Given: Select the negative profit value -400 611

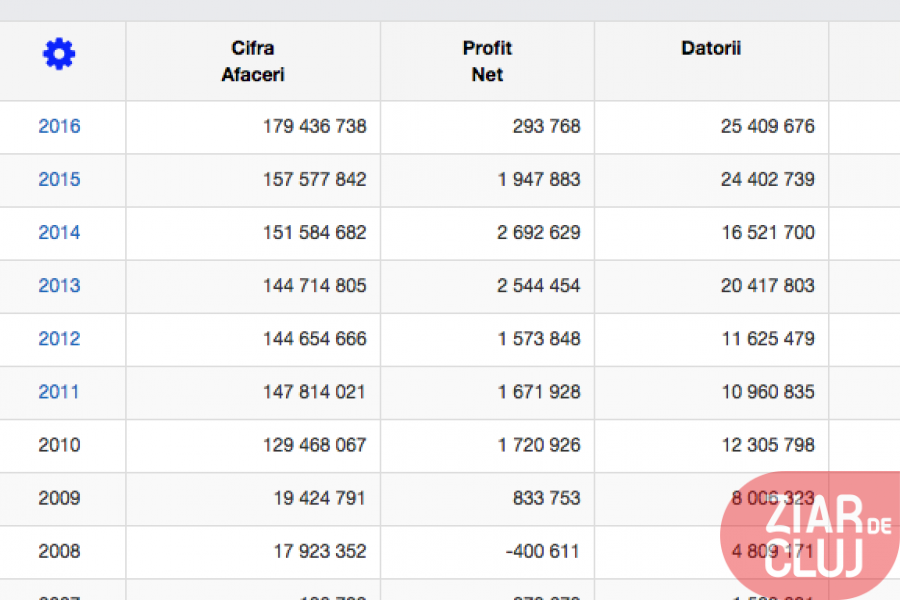Looking at the screenshot, I should tap(539, 551).
